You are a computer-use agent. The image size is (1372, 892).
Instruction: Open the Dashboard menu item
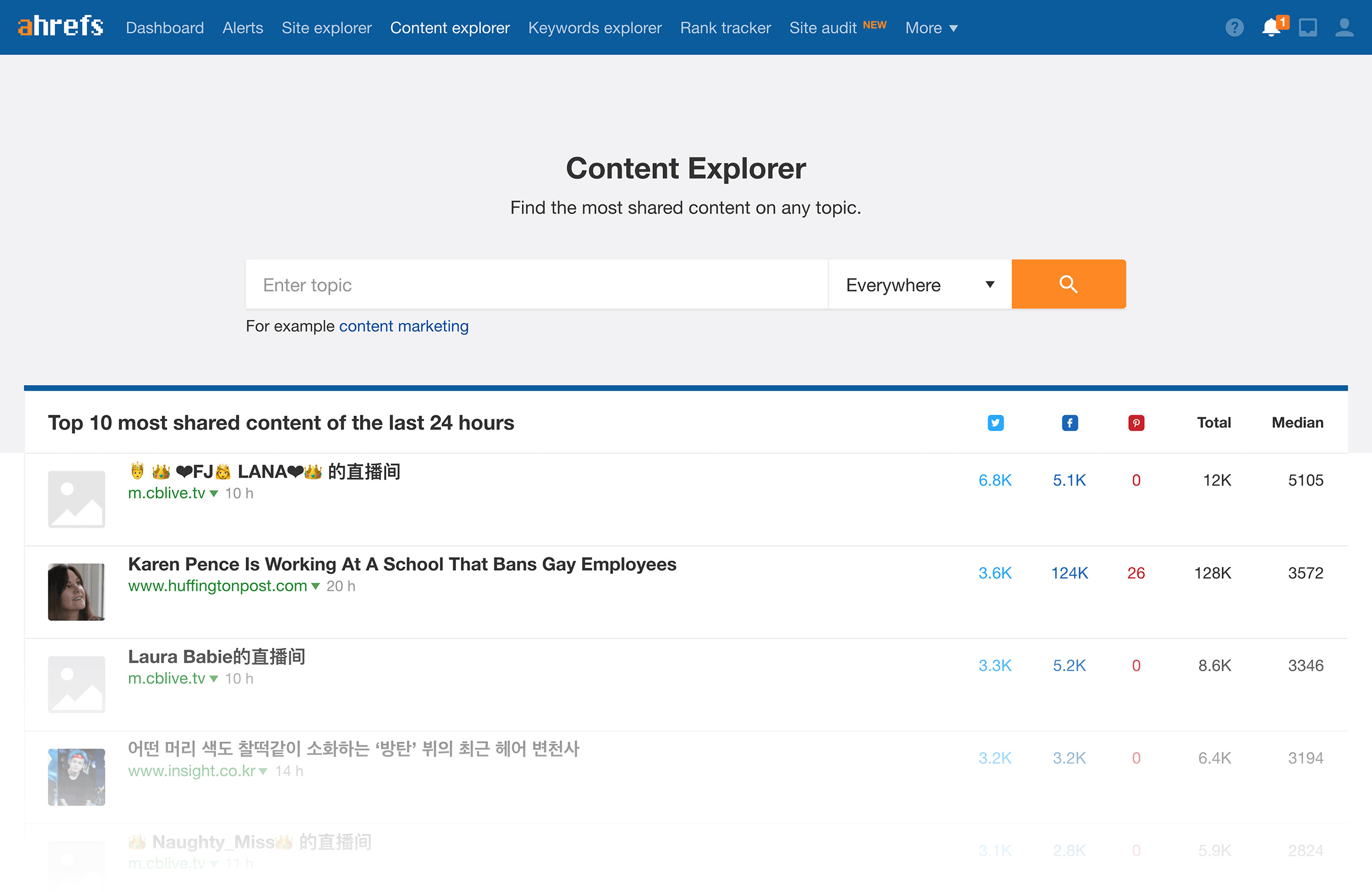(165, 27)
